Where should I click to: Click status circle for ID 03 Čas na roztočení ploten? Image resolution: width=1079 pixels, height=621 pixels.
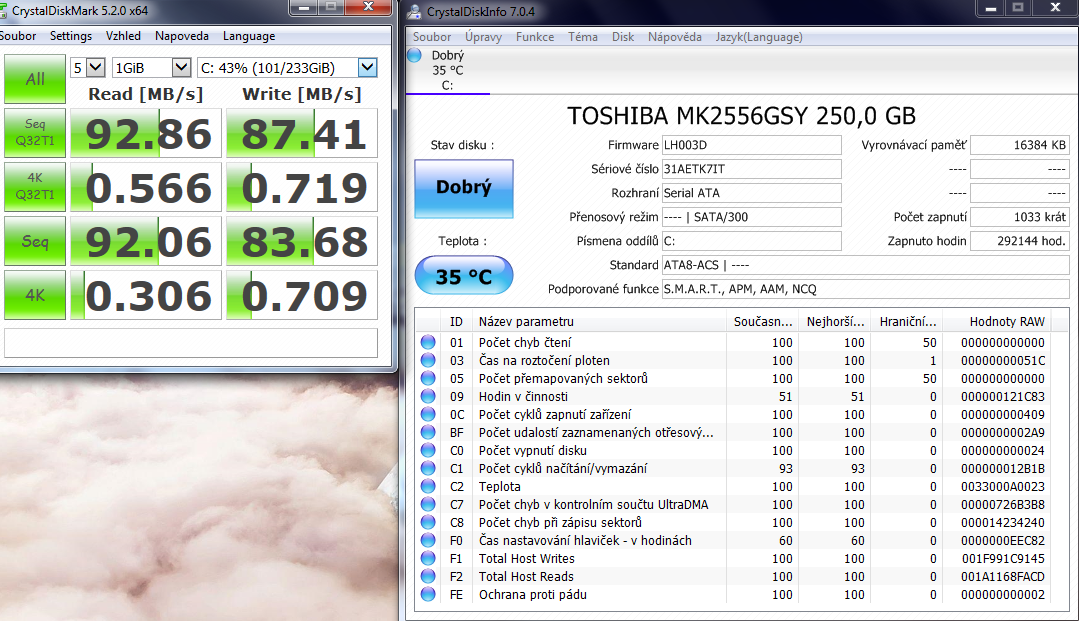click(x=428, y=360)
